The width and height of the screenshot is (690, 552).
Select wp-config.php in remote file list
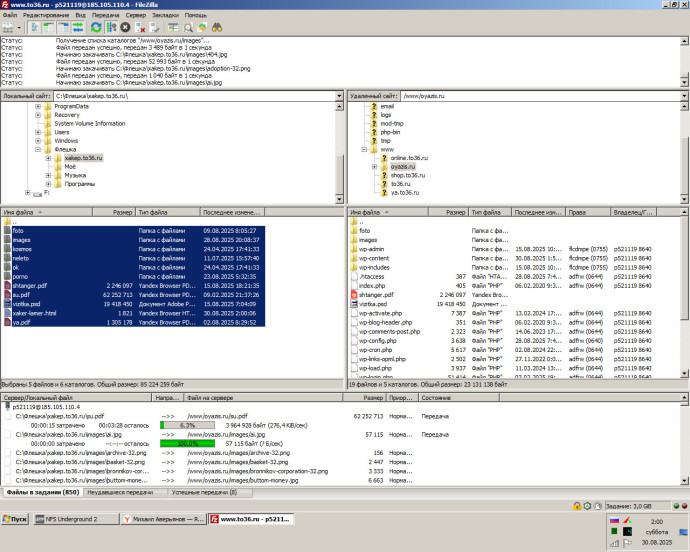coord(377,341)
